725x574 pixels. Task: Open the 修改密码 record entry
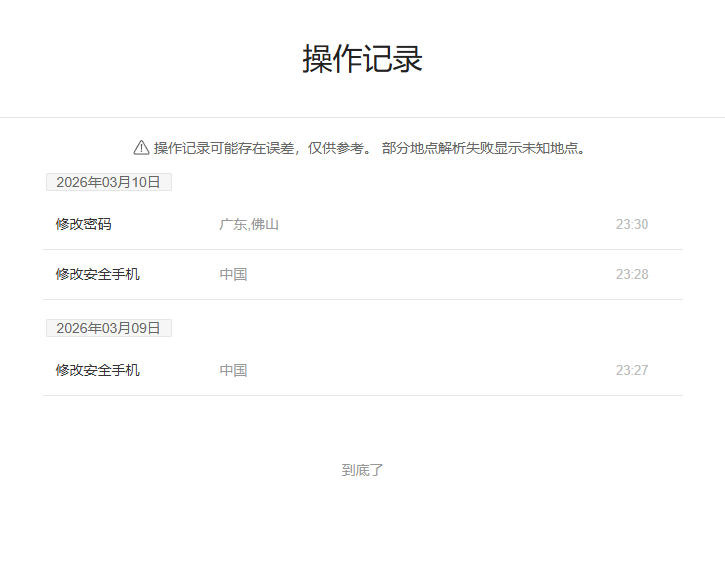coord(362,224)
